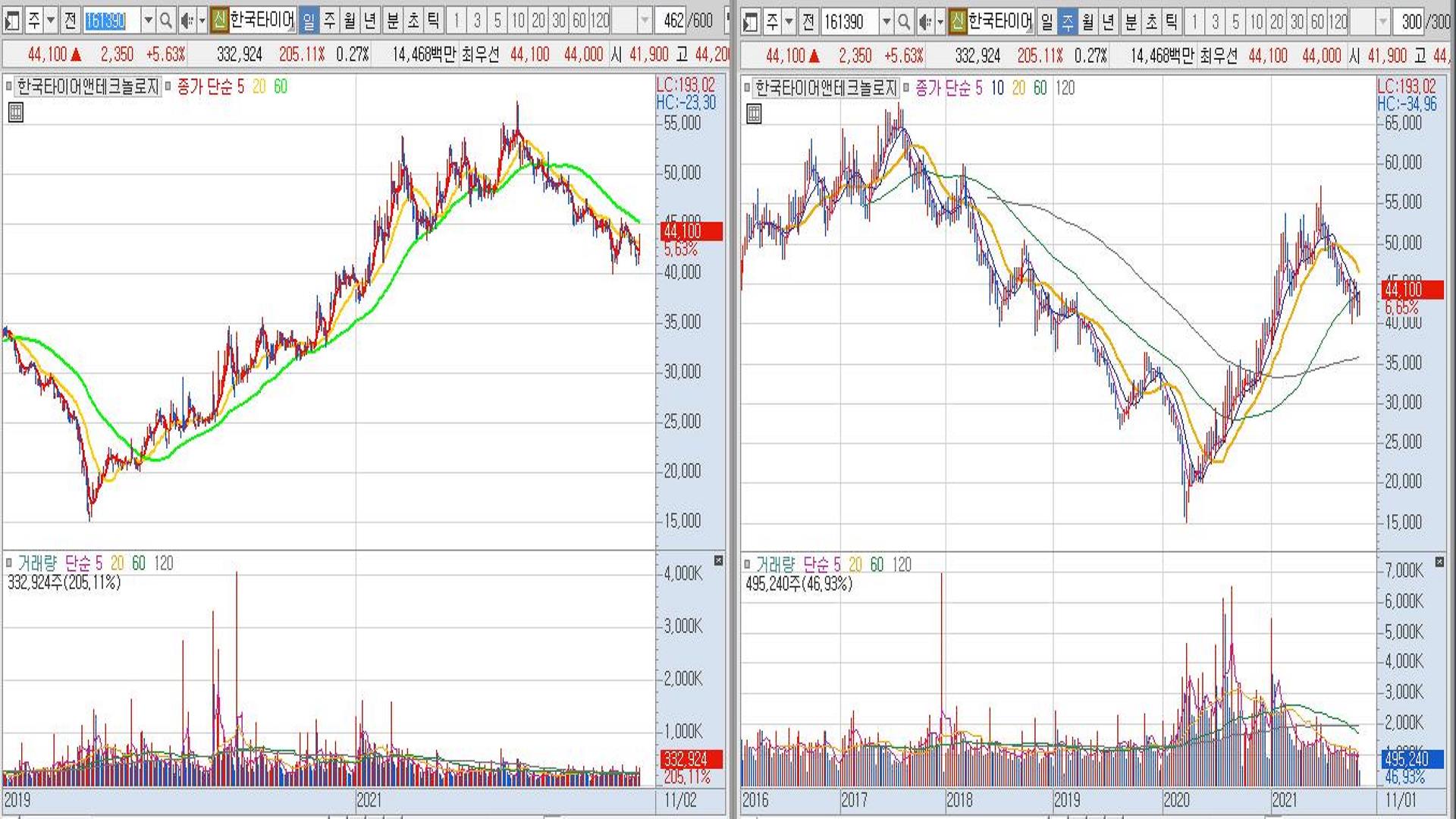The width and height of the screenshot is (1456, 819).
Task: Choose interval 30 in right chart toolbar
Action: [x=1296, y=22]
